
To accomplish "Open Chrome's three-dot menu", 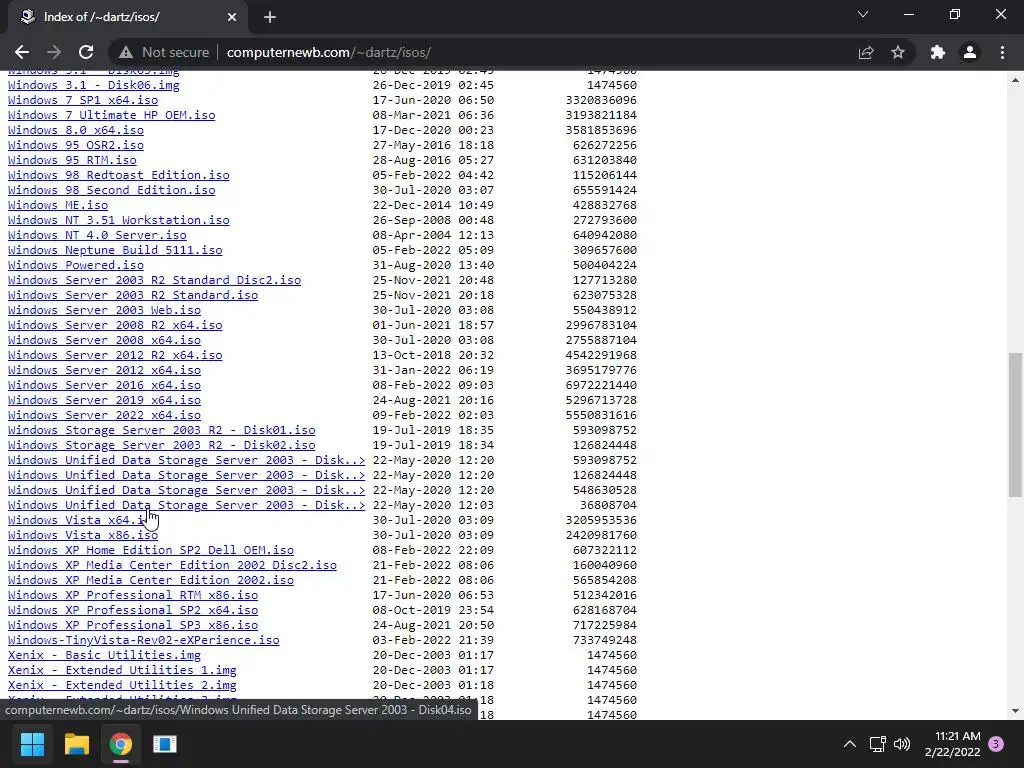I will [x=1002, y=52].
